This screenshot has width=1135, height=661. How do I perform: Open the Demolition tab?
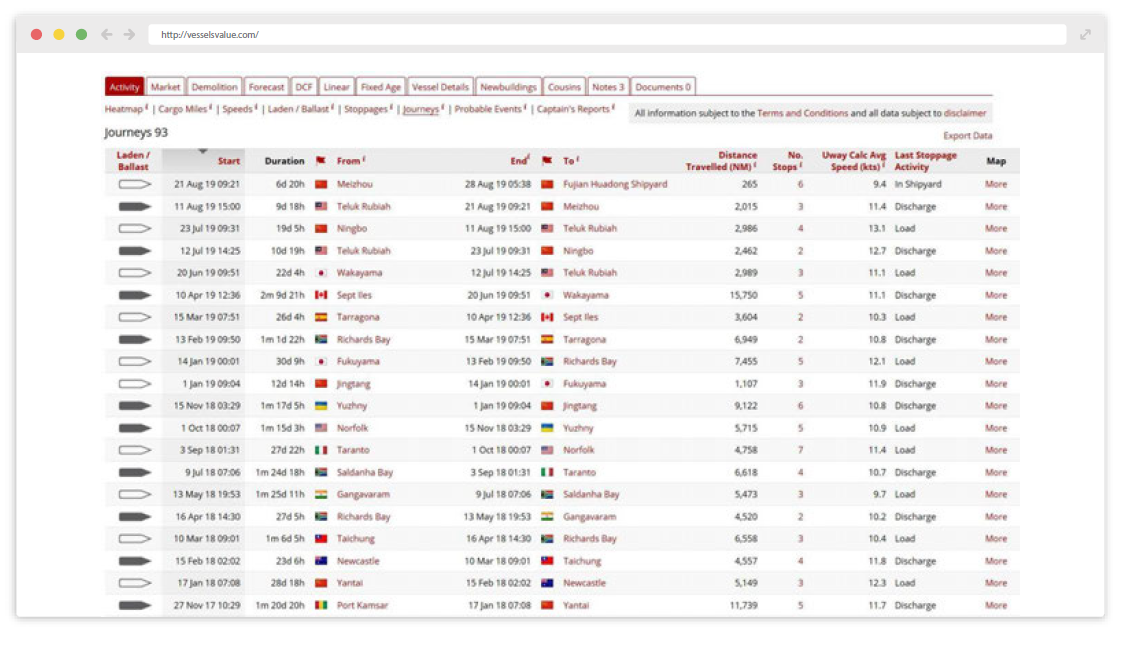tap(214, 87)
